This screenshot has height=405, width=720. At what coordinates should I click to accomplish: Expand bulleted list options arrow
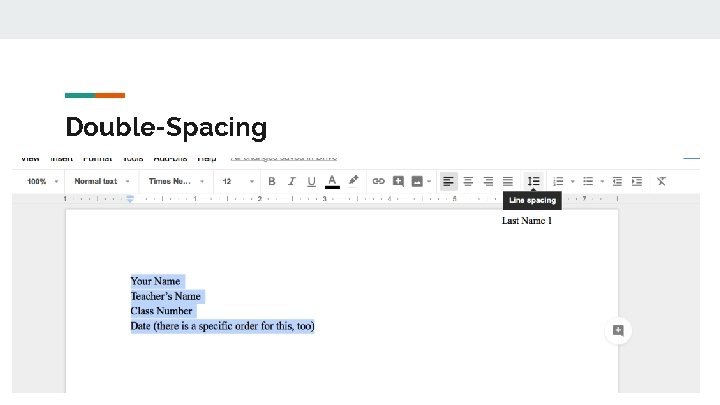tap(602, 181)
